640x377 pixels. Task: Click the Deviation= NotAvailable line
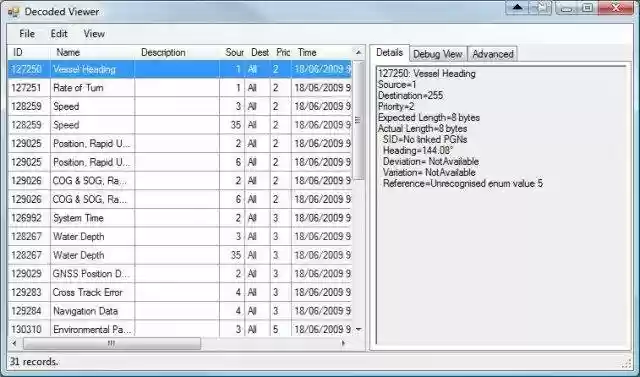pyautogui.click(x=431, y=162)
